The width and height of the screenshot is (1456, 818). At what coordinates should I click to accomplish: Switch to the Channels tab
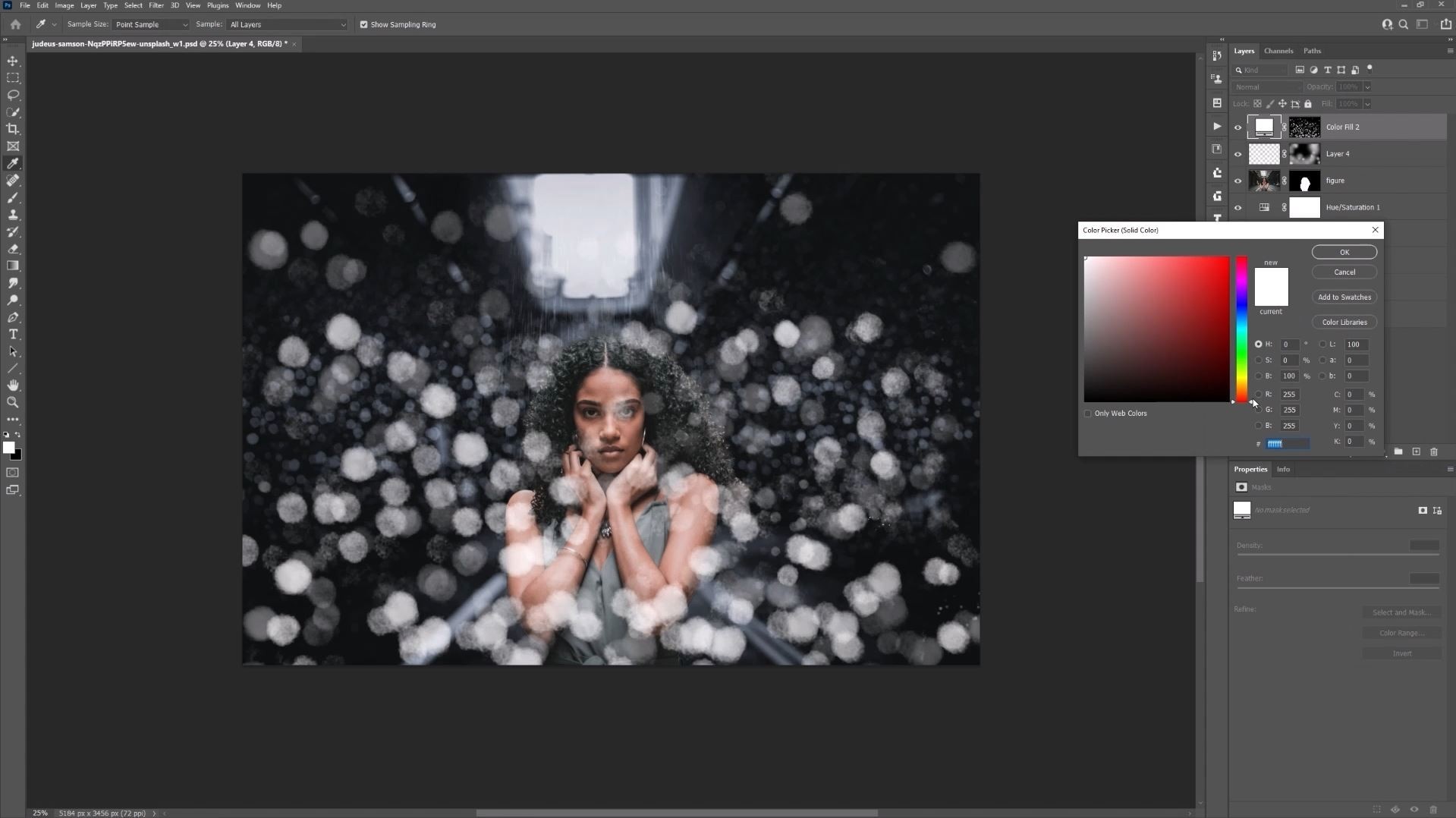[1278, 51]
